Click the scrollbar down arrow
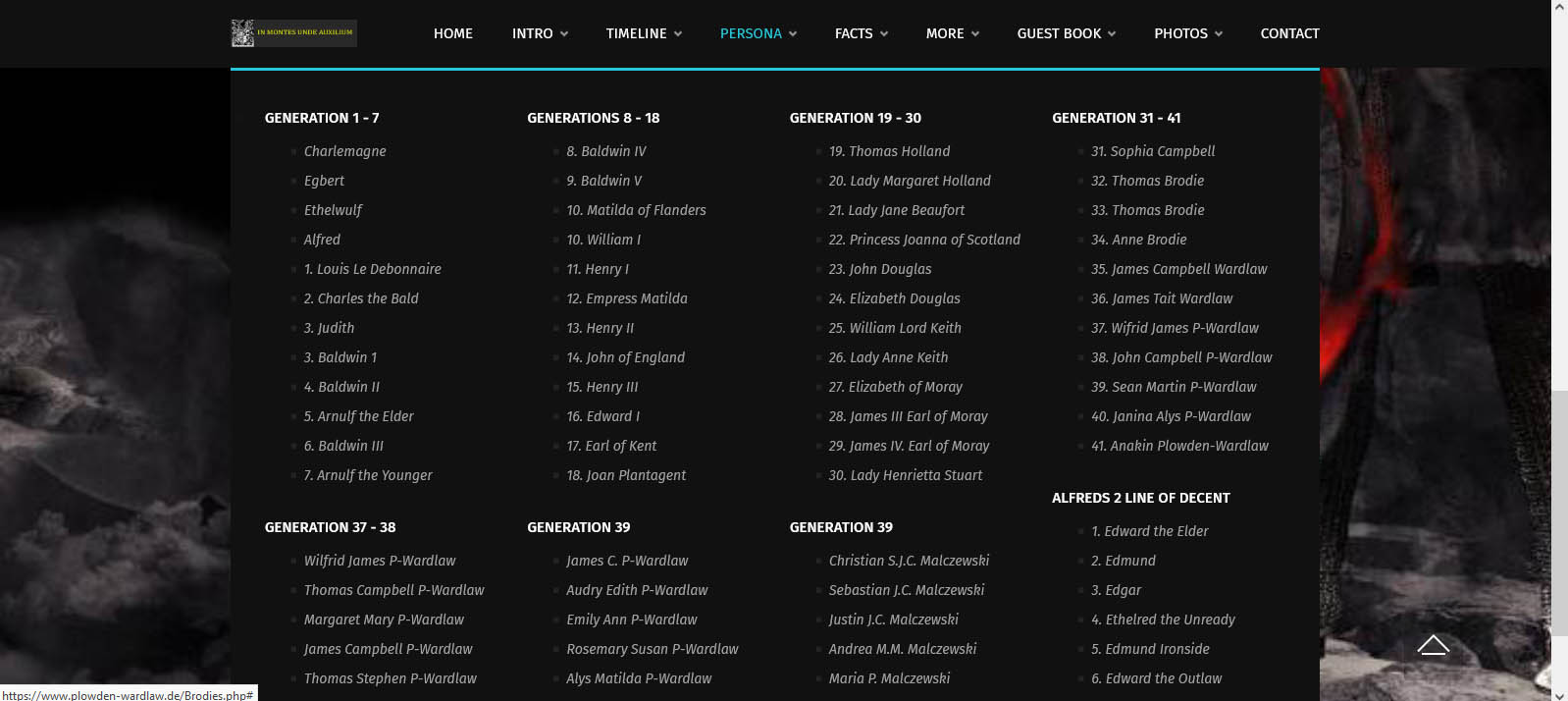This screenshot has width=1568, height=701. point(1559,693)
